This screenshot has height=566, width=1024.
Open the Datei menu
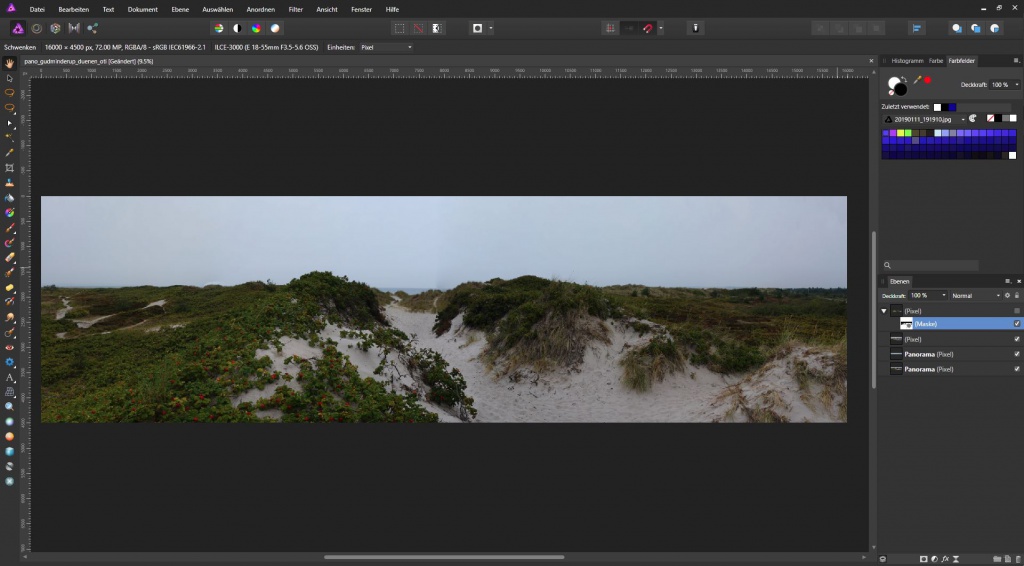37,10
